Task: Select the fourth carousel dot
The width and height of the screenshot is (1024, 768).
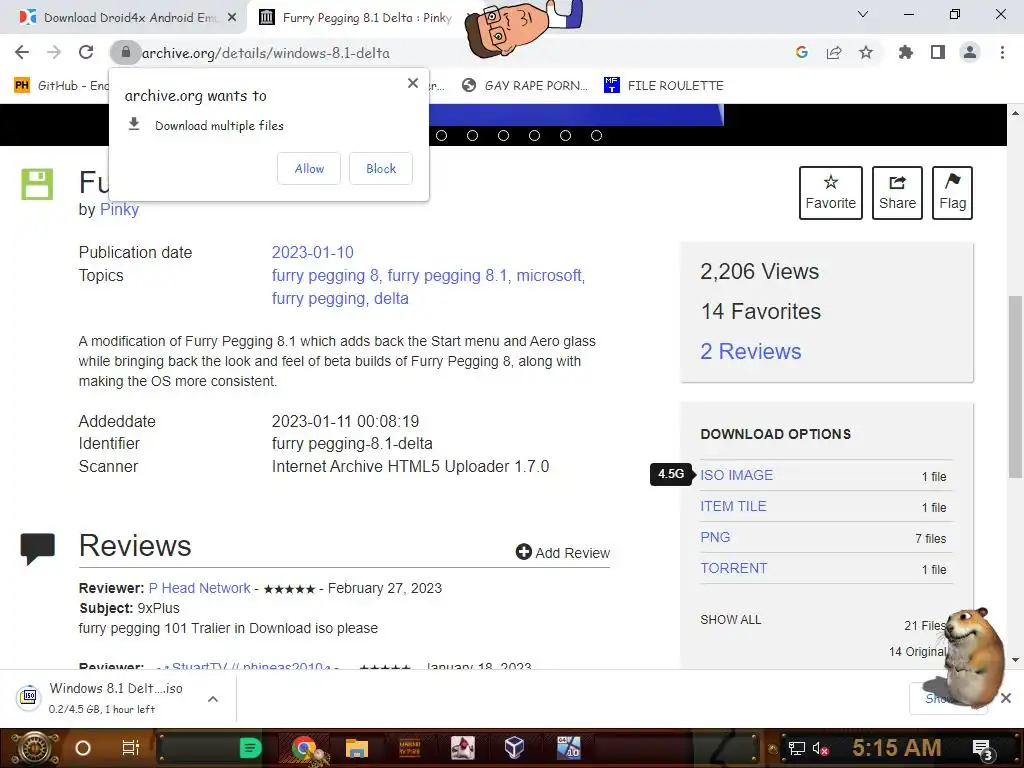Action: point(534,136)
